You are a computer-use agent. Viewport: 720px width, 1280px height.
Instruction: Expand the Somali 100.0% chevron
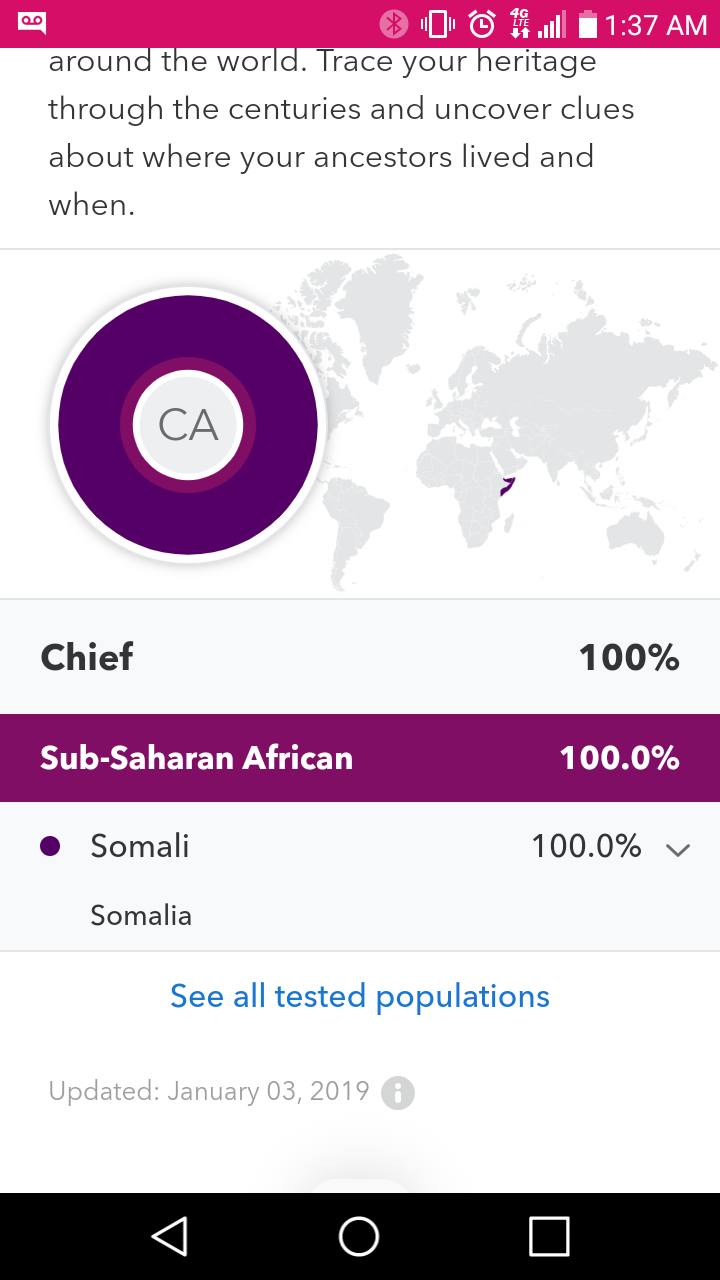(x=678, y=850)
